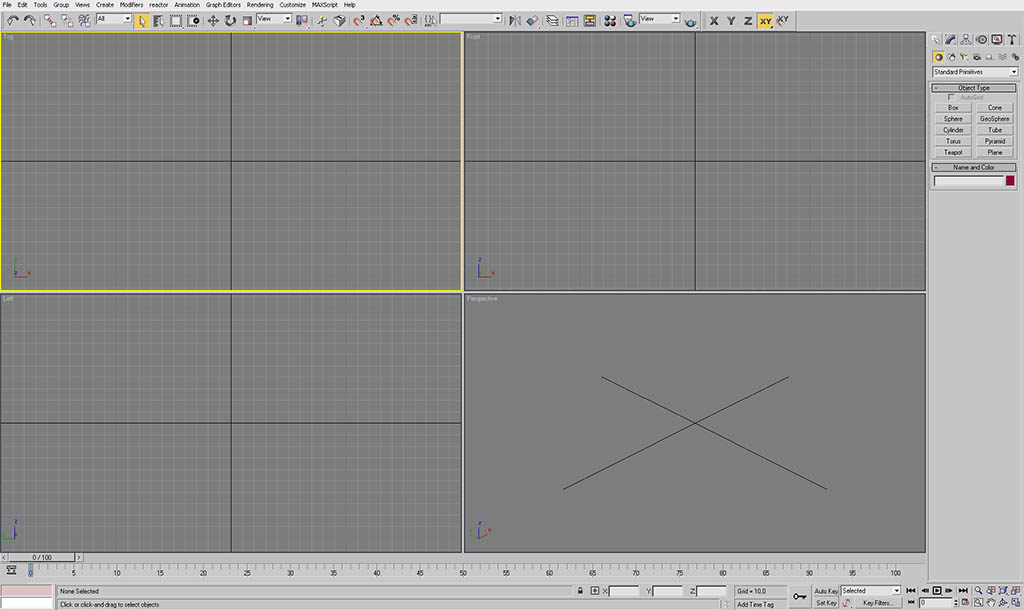Open the Standard Primitives dropdown
The height and width of the screenshot is (610, 1024).
(974, 72)
